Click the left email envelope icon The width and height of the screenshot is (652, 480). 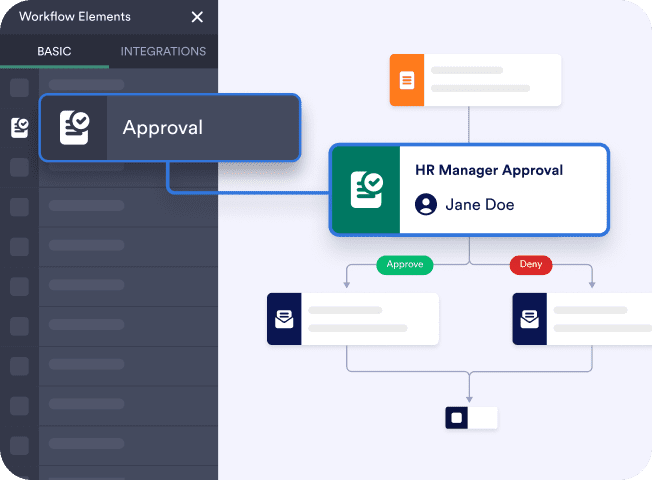[x=284, y=319]
